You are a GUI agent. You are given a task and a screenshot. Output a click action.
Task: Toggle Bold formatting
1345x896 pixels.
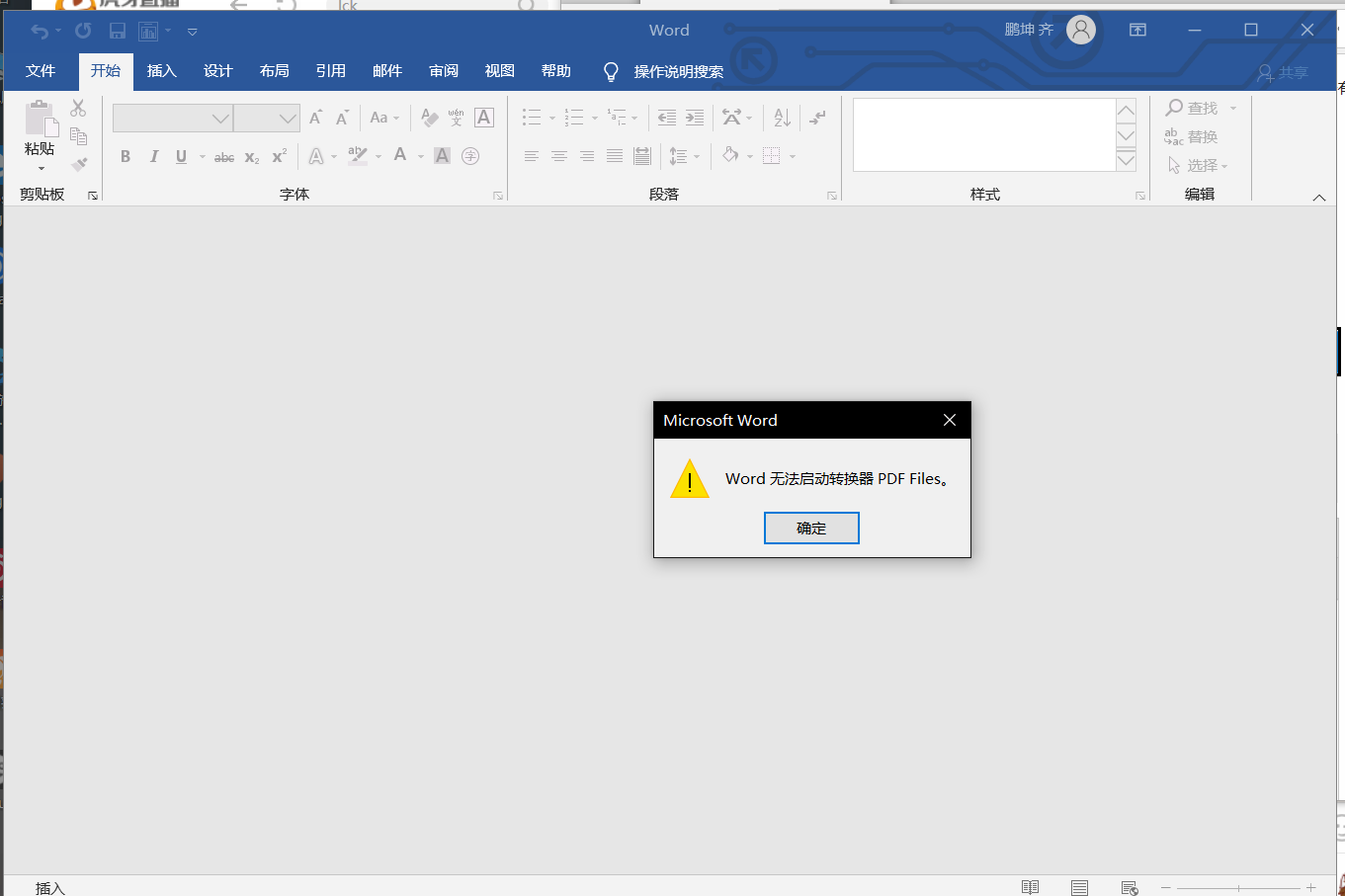(126, 156)
